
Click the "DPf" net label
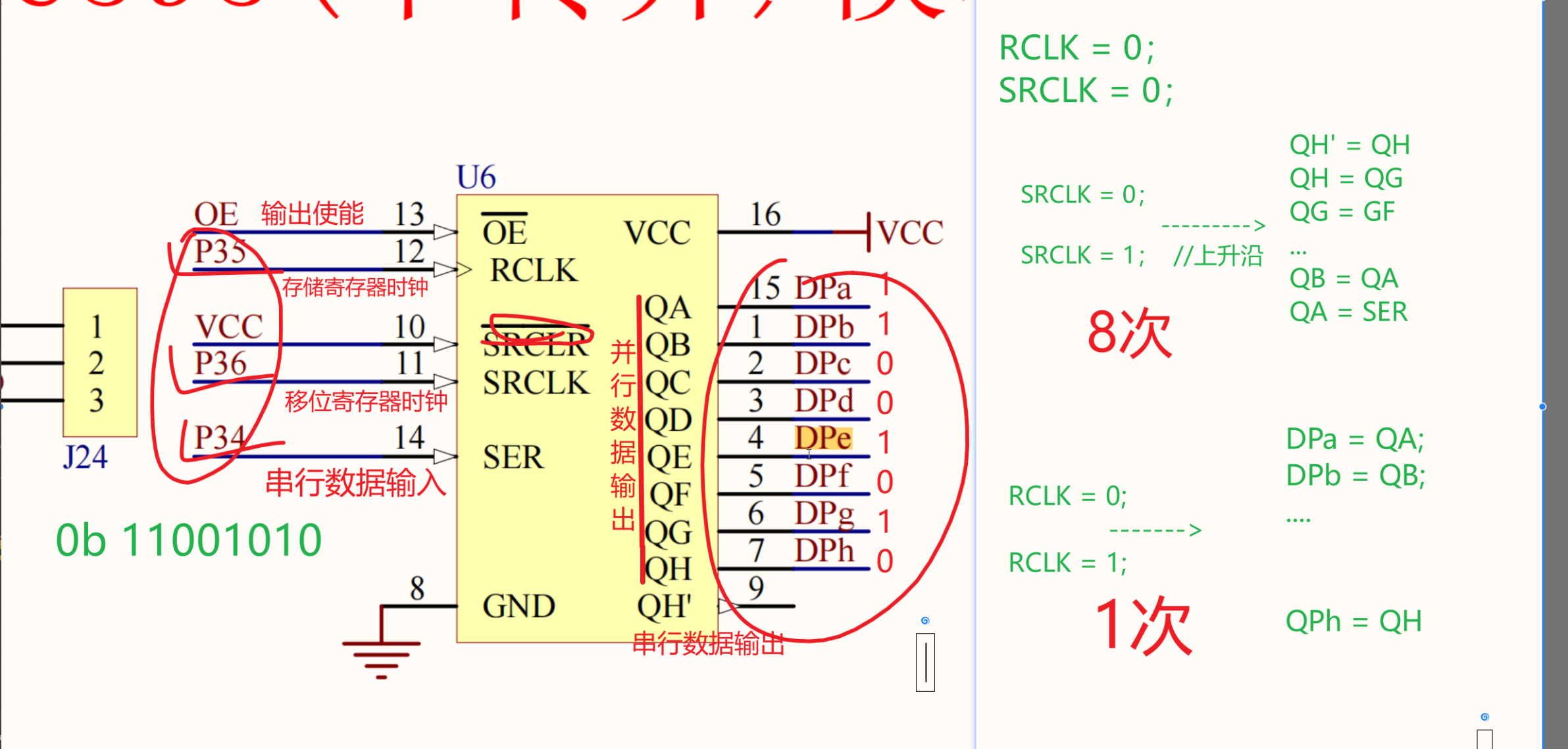tap(822, 475)
